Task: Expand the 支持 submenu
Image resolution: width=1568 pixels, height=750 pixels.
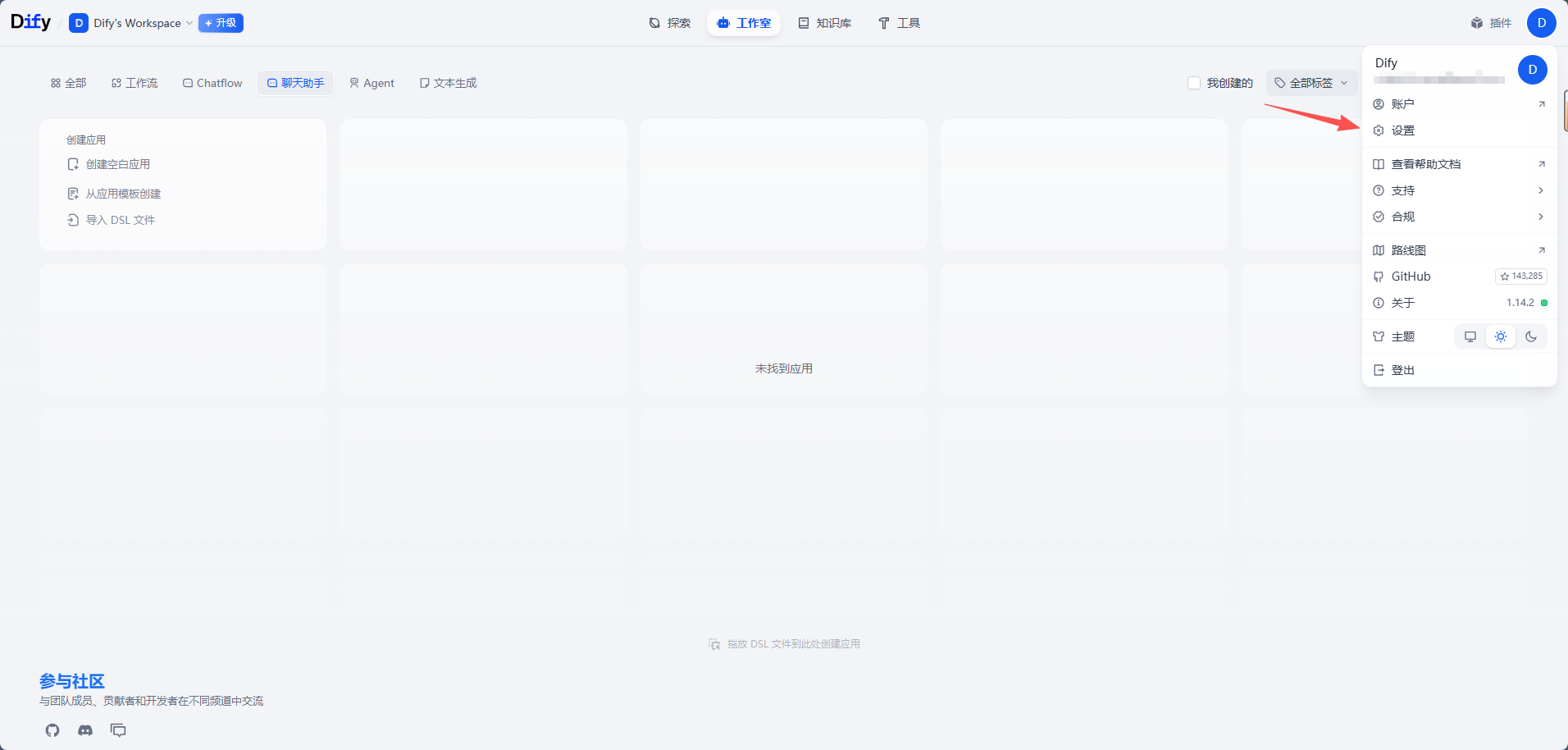Action: point(1459,190)
